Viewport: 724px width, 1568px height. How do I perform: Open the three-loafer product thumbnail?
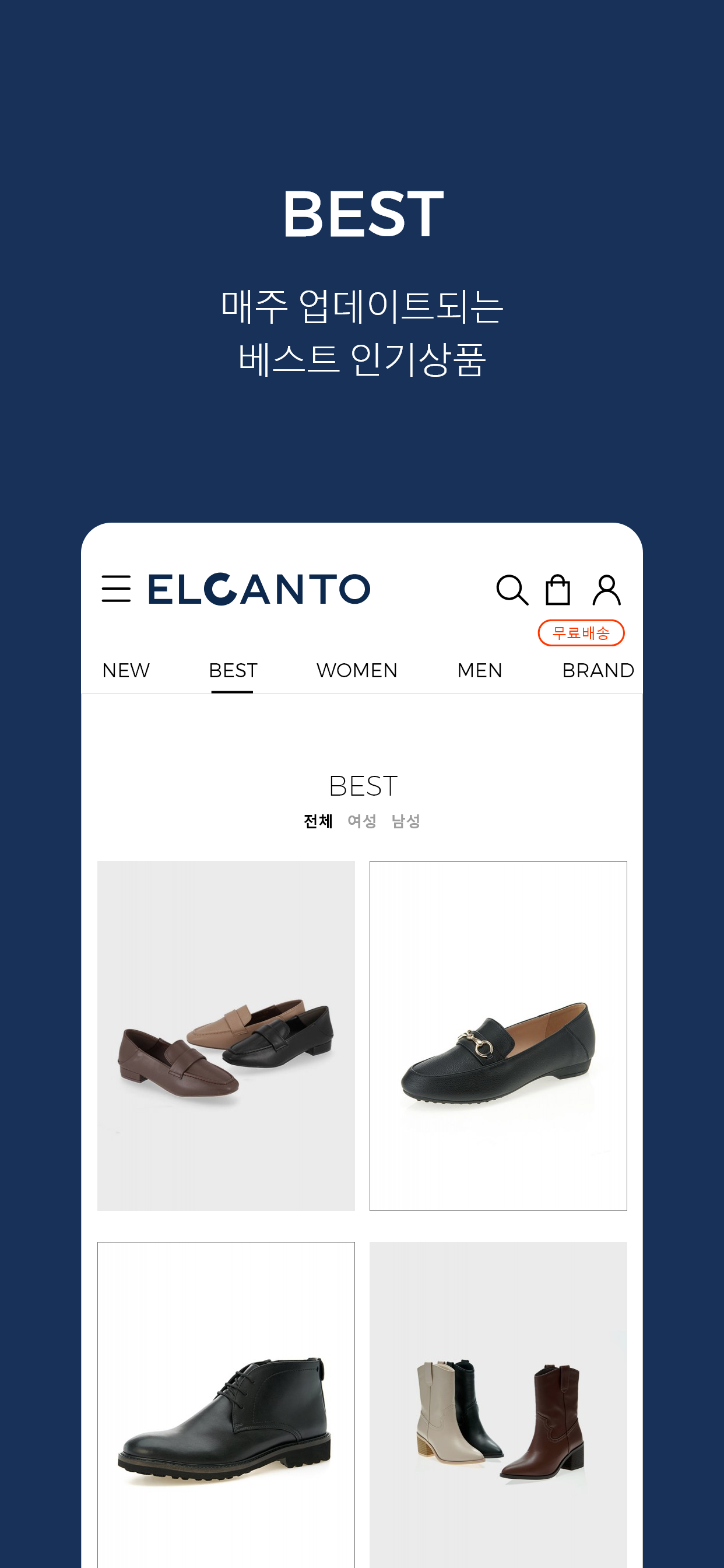point(226,1035)
